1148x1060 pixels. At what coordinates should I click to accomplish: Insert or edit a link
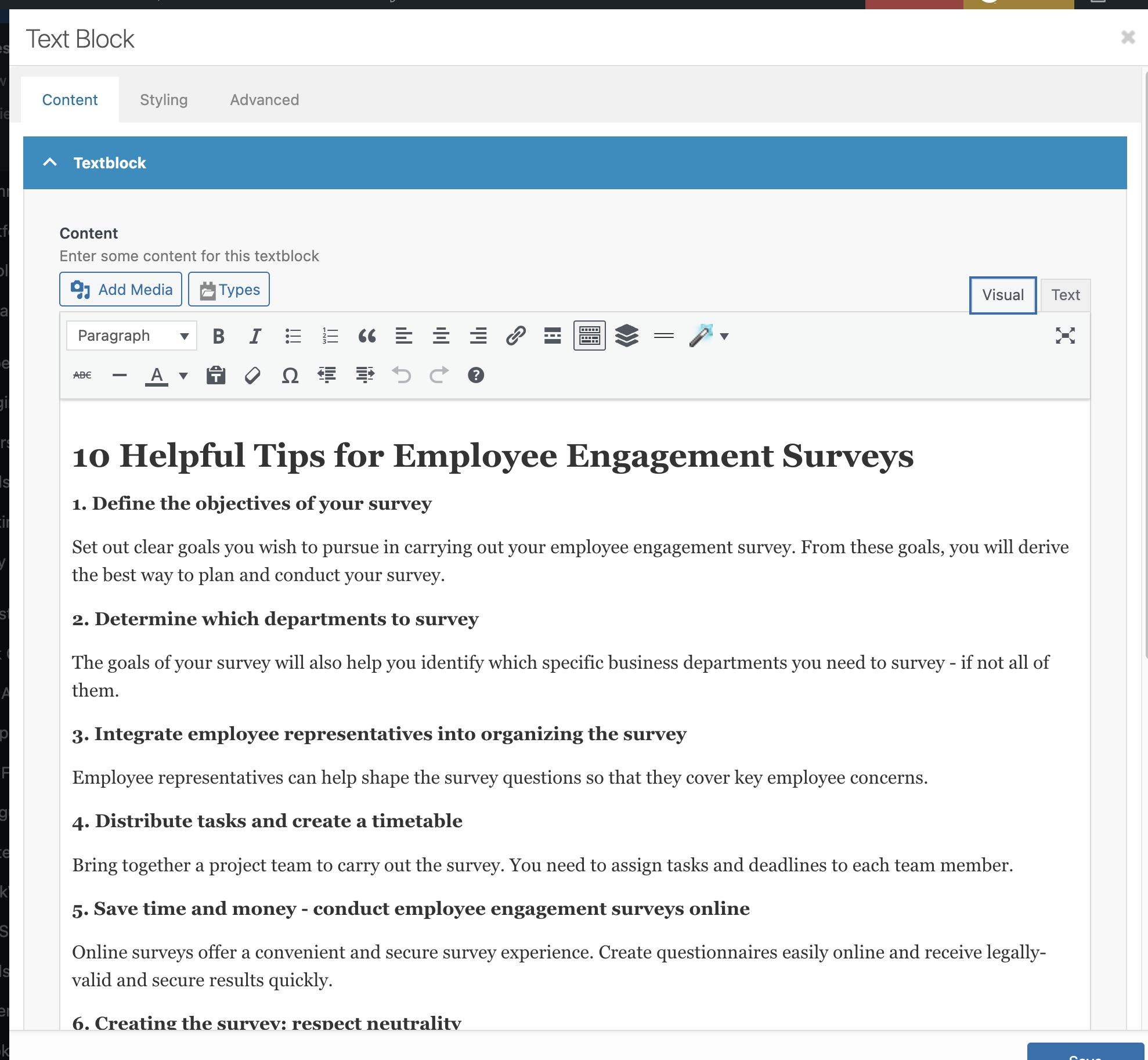pyautogui.click(x=515, y=336)
